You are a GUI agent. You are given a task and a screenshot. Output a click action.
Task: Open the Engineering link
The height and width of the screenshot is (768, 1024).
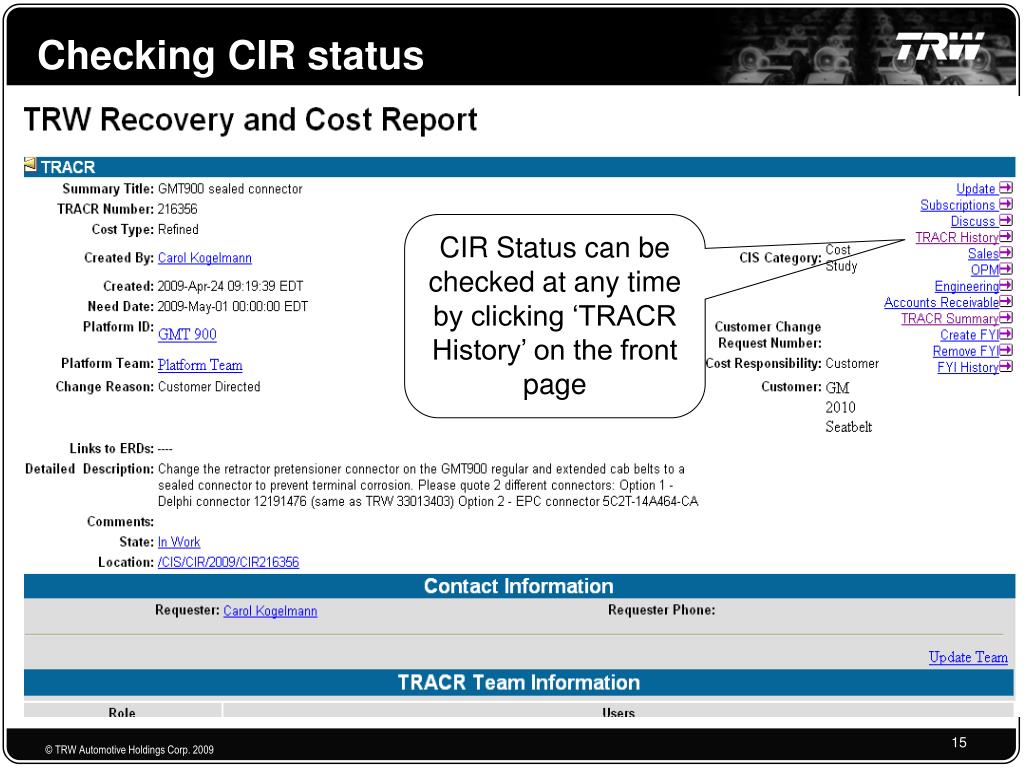[967, 286]
